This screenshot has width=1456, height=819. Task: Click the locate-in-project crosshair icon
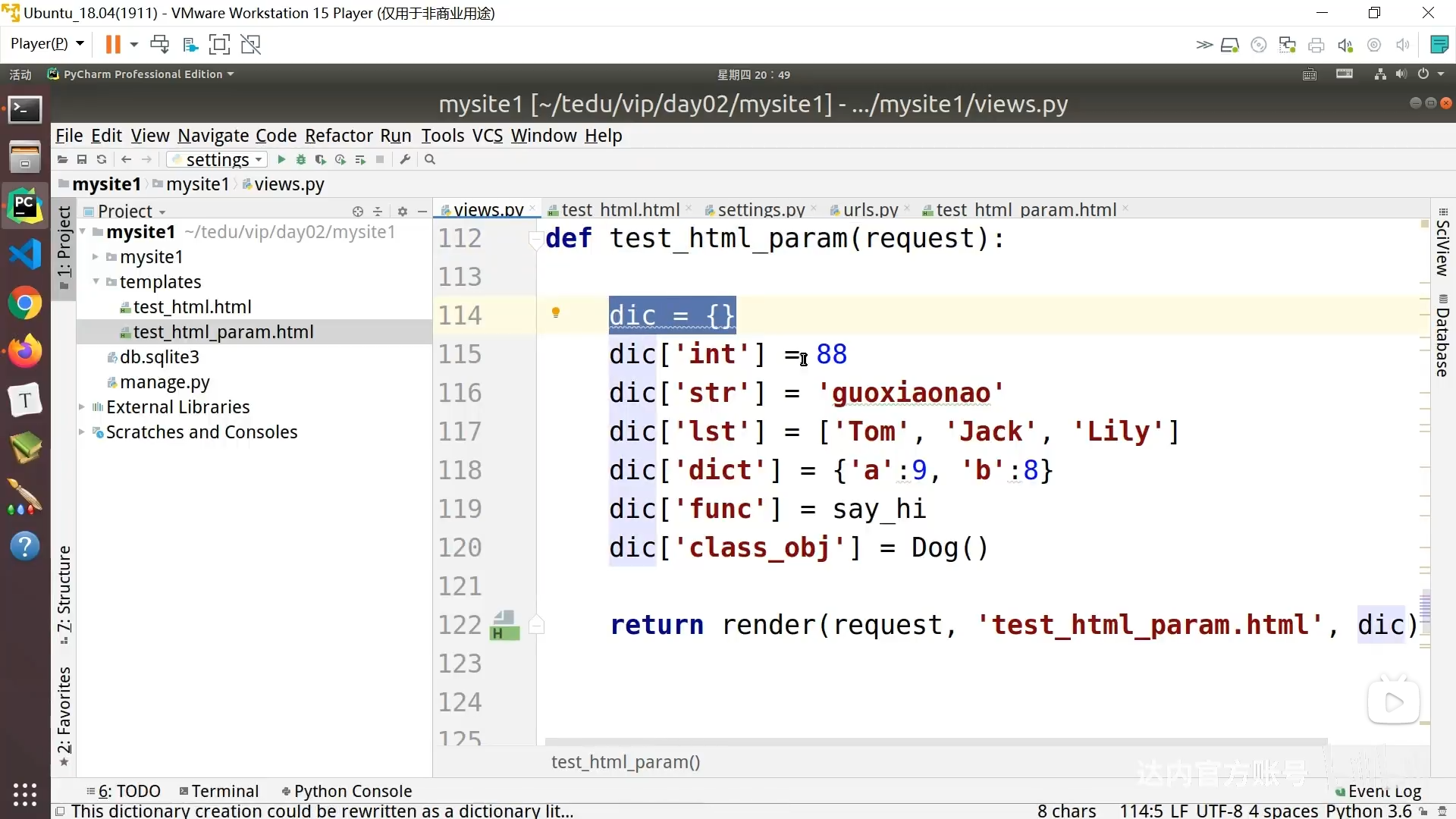(358, 212)
